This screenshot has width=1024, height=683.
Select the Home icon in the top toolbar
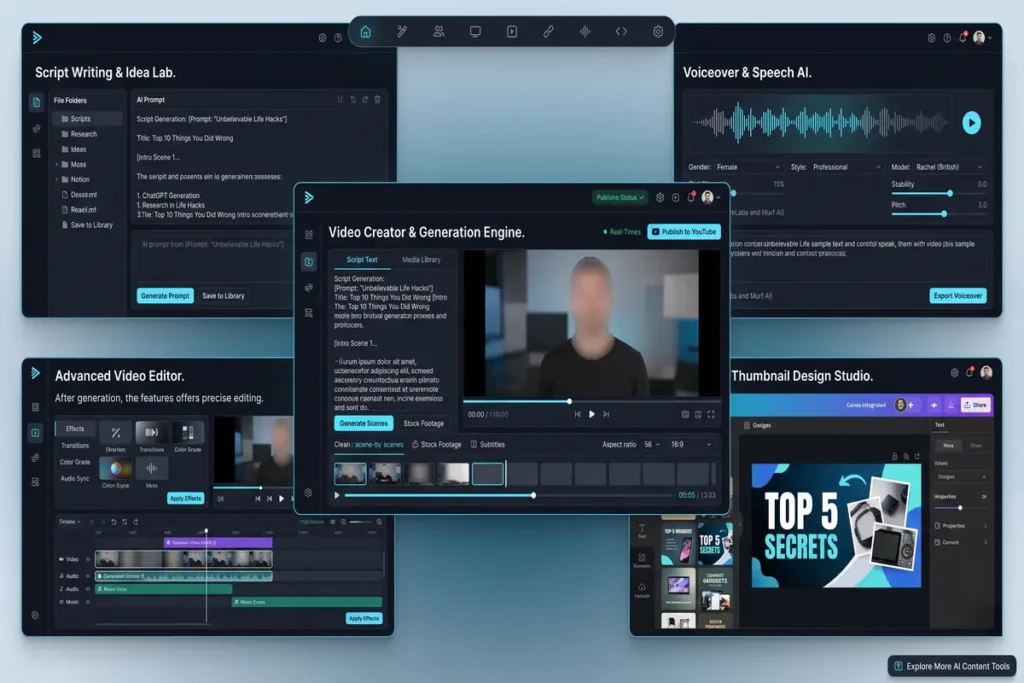tap(366, 31)
